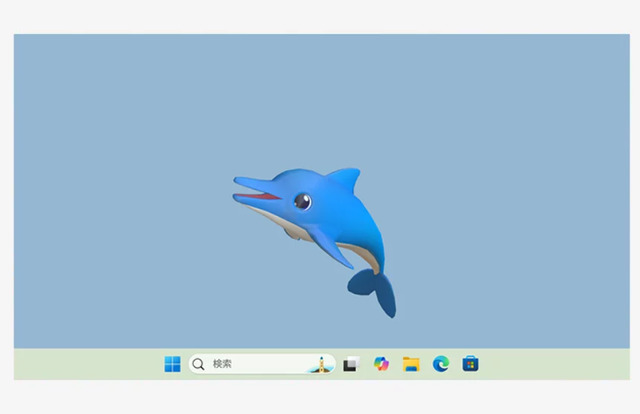Click the lighthouse search highlight icon
Image resolution: width=640 pixels, height=414 pixels.
click(x=321, y=364)
